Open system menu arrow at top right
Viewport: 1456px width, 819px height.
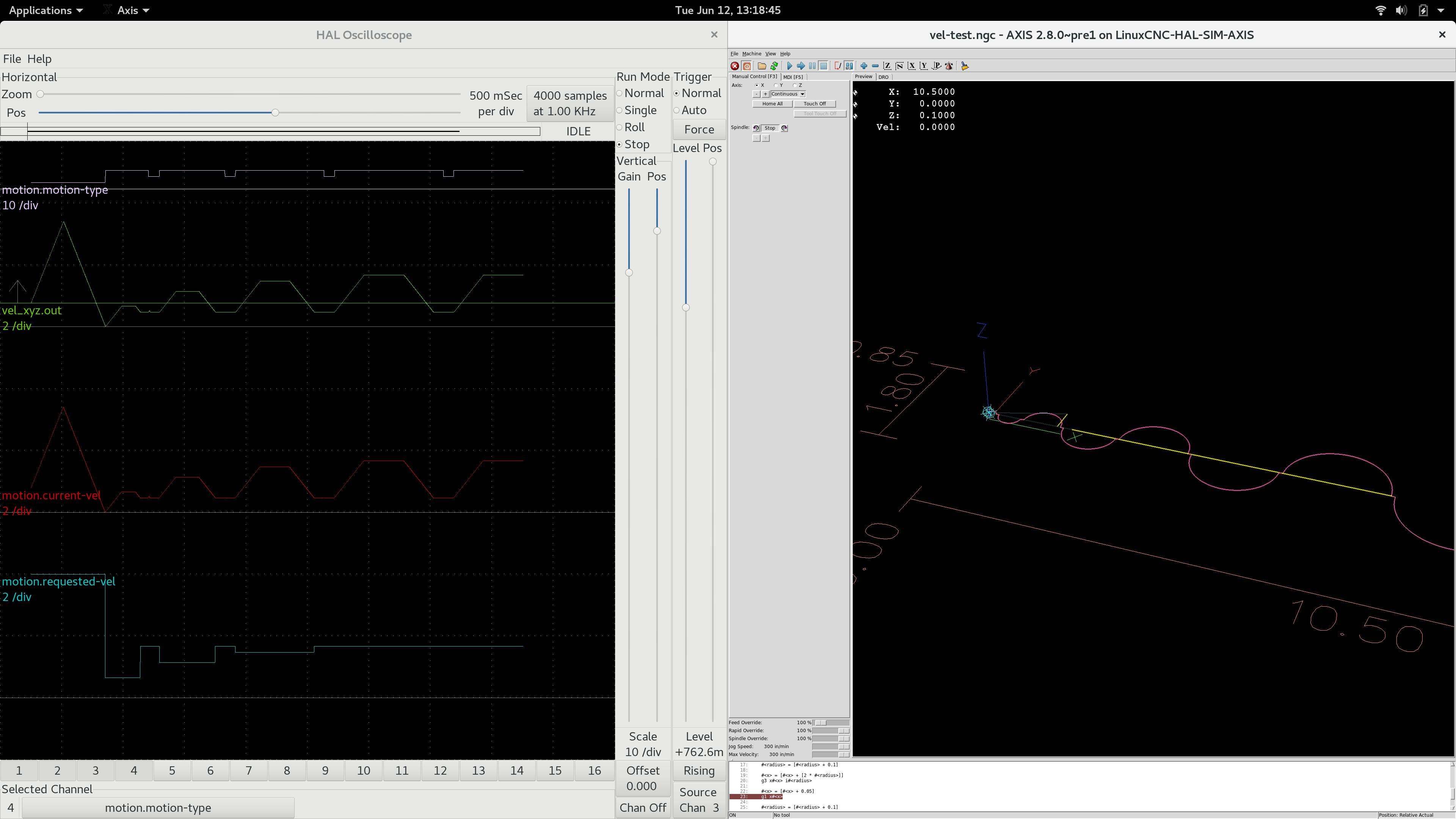point(1441,10)
